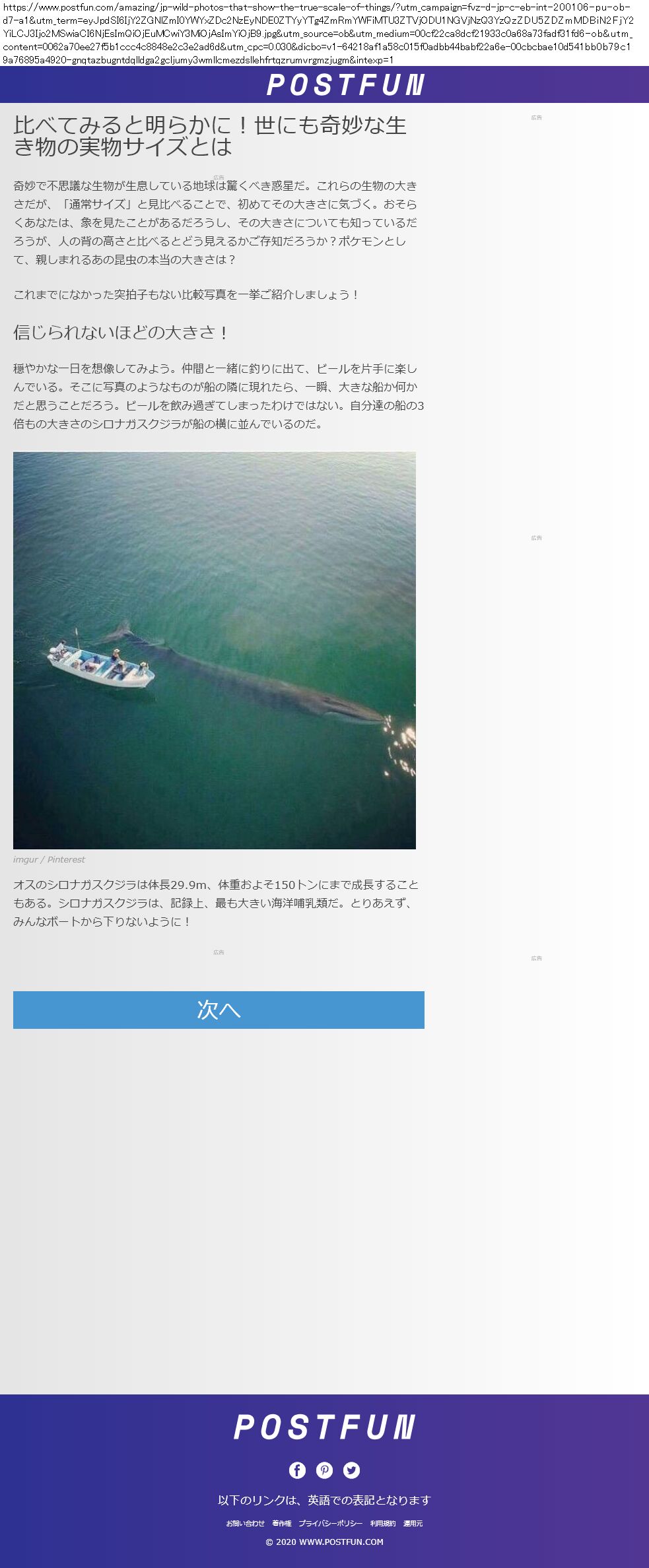Click the POSTFUN logo in the footer

(x=324, y=1427)
